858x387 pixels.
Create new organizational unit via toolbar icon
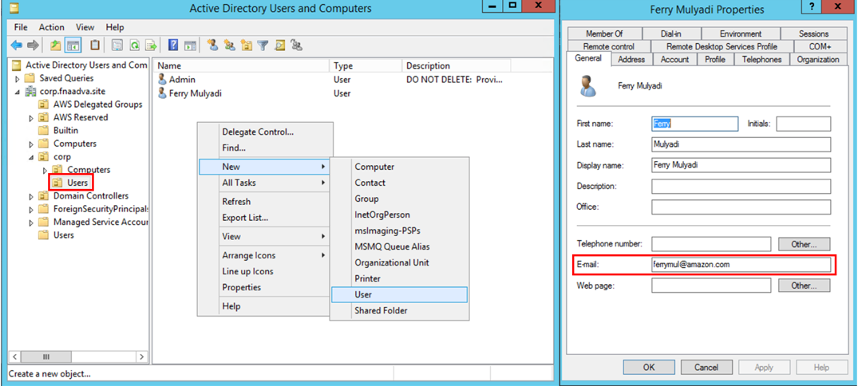pyautogui.click(x=246, y=45)
